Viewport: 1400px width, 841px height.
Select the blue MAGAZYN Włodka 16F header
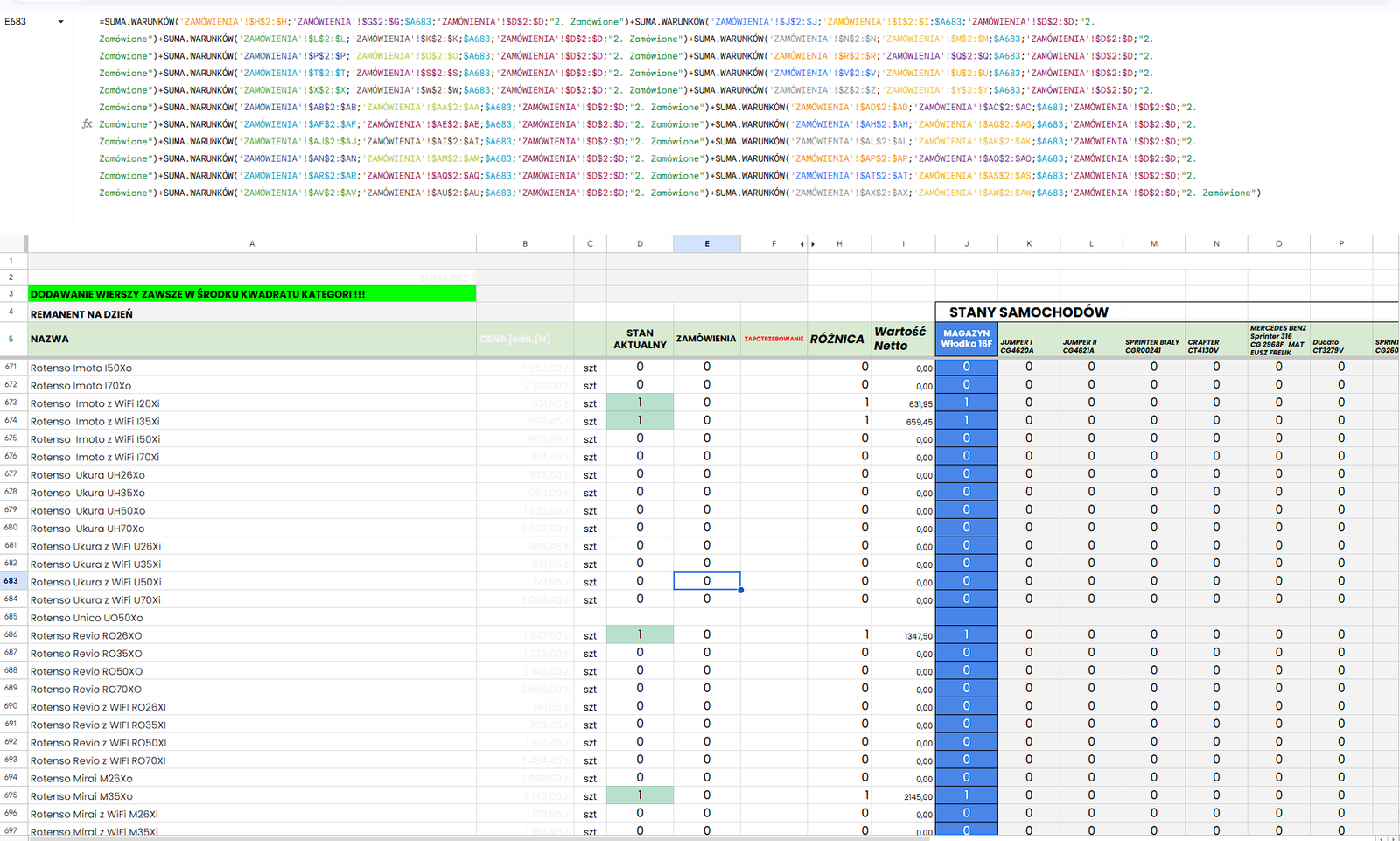pyautogui.click(x=966, y=339)
